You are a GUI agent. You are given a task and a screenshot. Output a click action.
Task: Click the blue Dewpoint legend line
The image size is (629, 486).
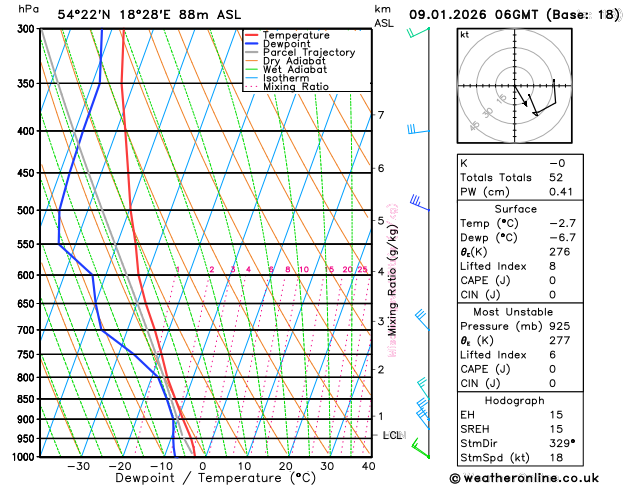[251, 44]
